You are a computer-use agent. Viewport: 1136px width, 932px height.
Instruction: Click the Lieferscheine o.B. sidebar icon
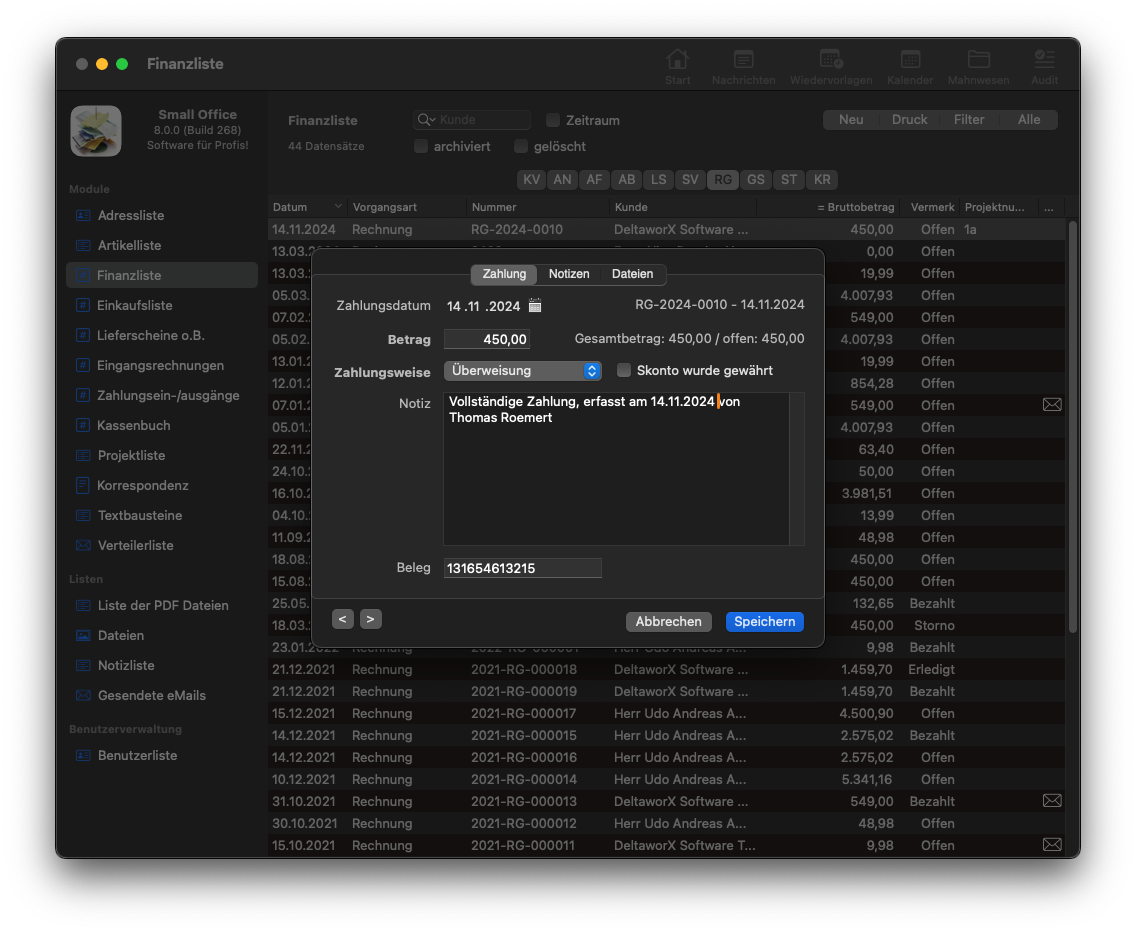pyautogui.click(x=83, y=336)
